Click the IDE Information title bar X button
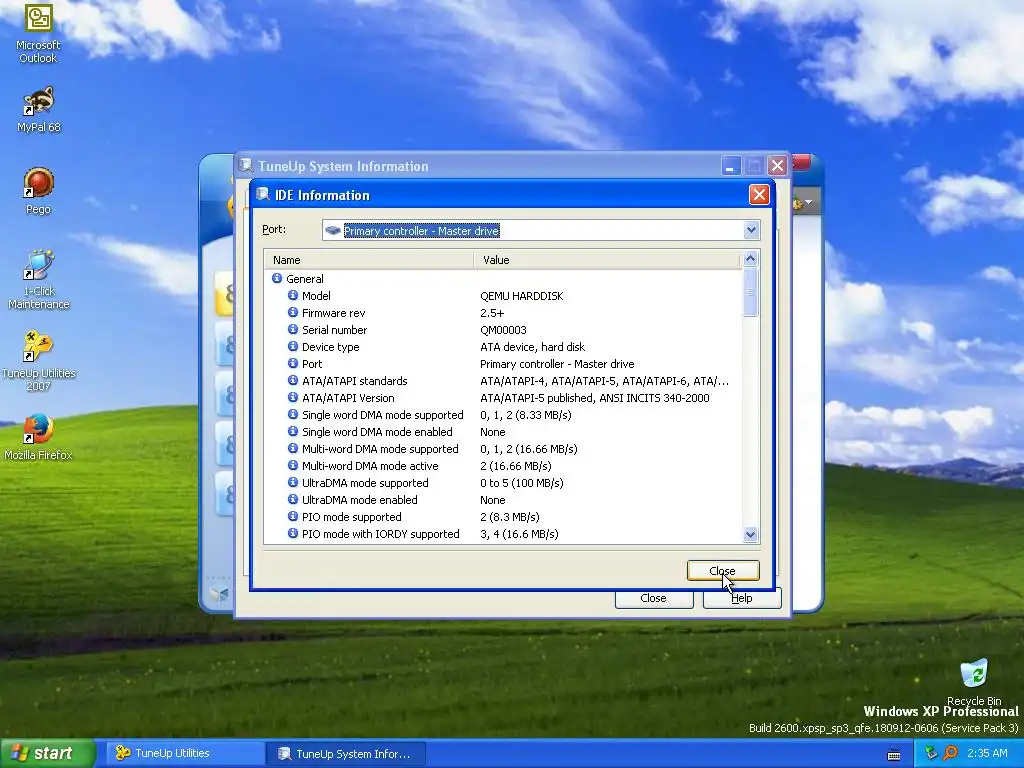Screen dimensions: 1024x768 pyautogui.click(x=759, y=194)
